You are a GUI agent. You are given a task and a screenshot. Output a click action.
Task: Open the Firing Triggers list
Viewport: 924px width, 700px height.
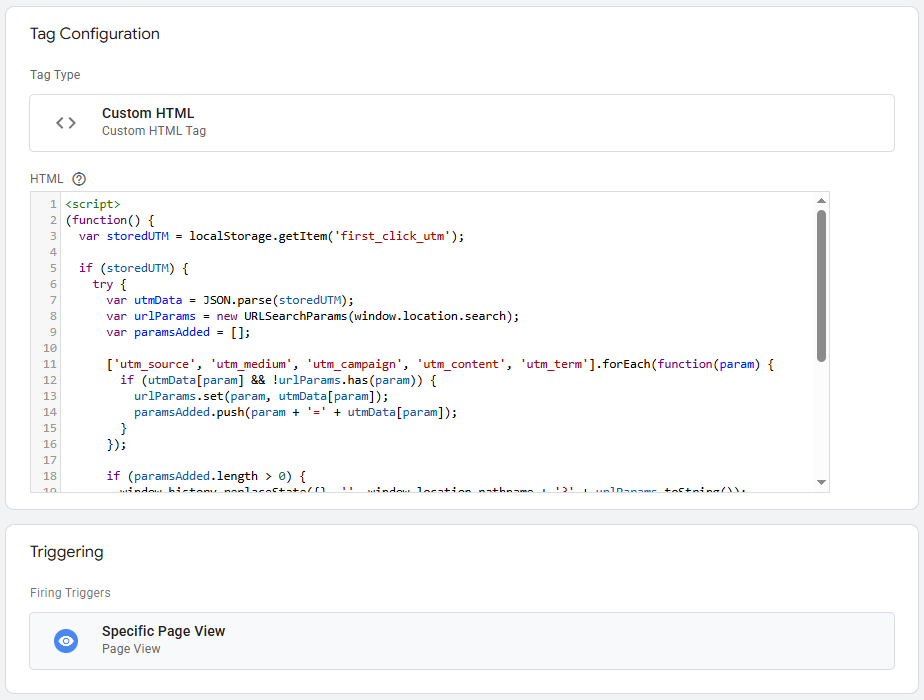(x=70, y=592)
